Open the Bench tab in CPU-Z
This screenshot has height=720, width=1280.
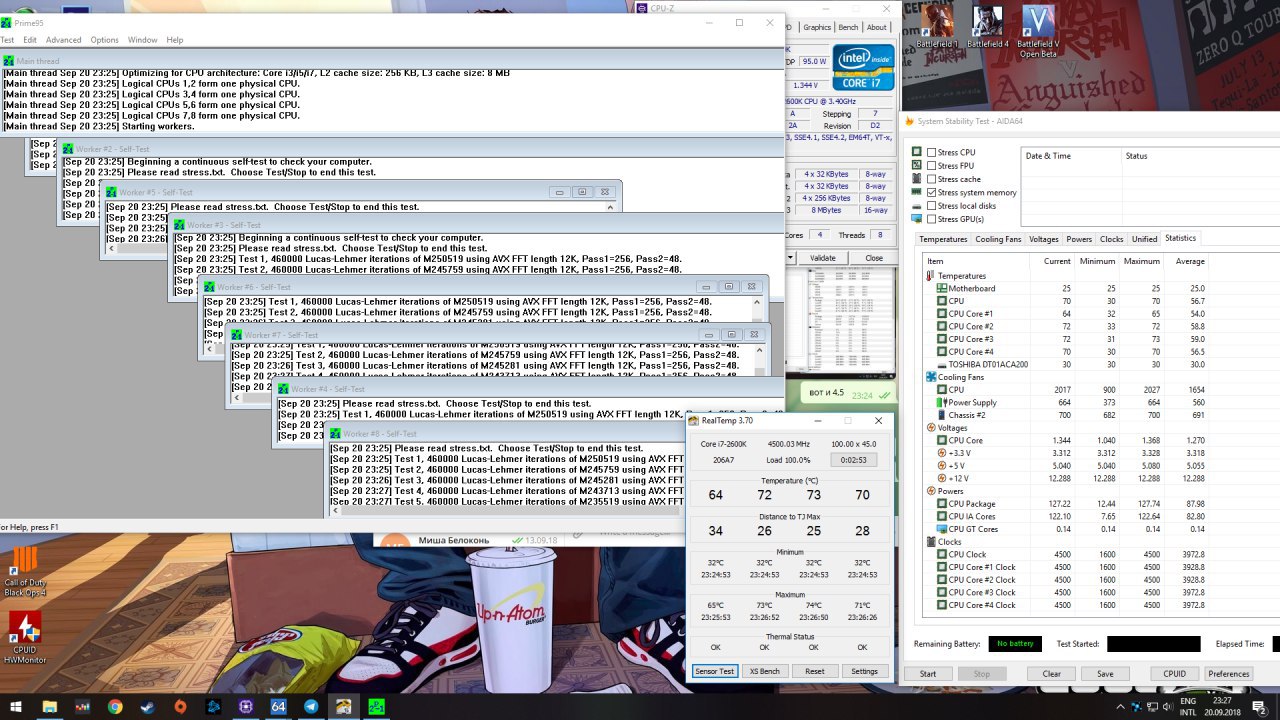pyautogui.click(x=848, y=28)
